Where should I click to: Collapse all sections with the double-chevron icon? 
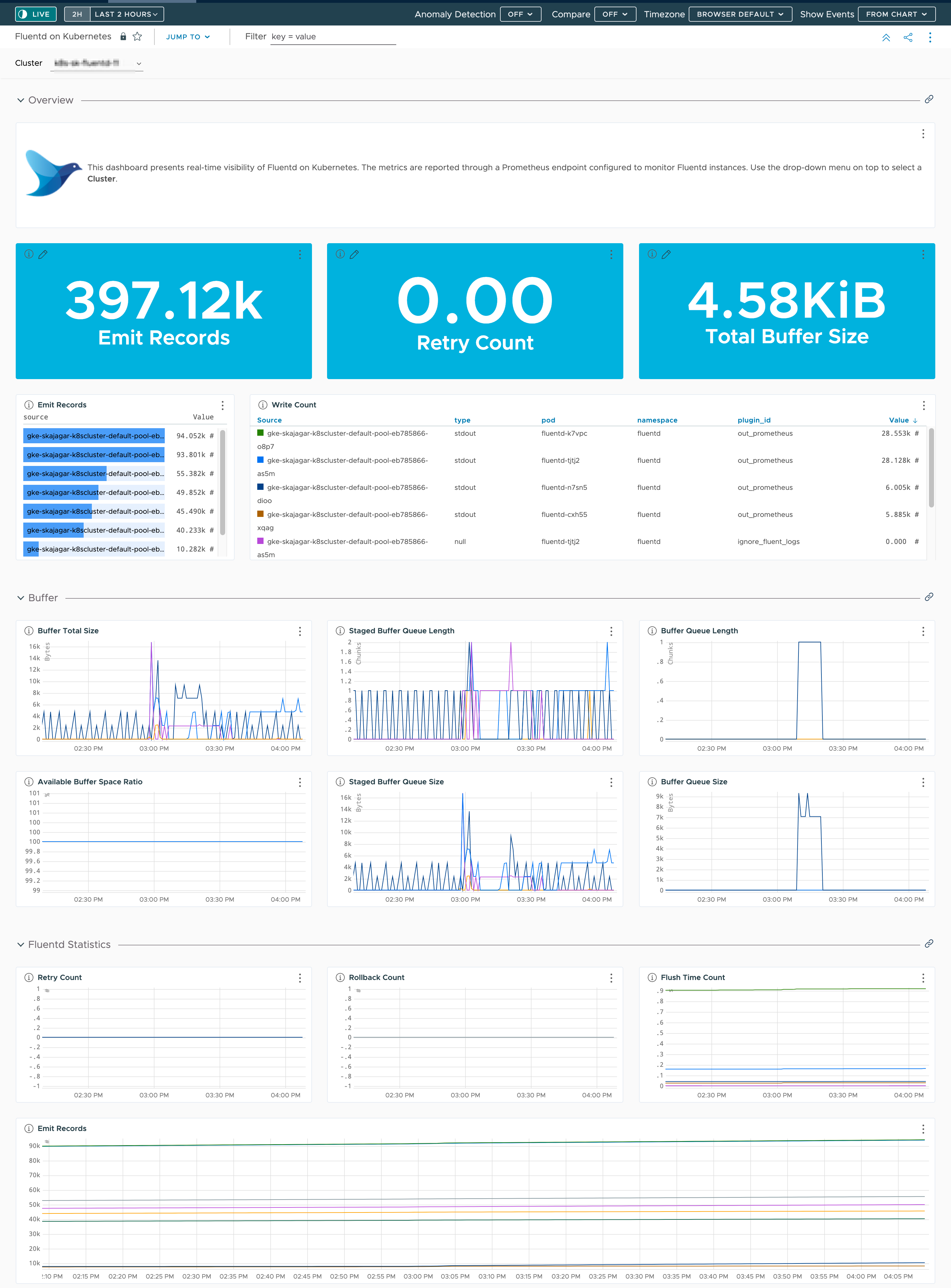[886, 37]
